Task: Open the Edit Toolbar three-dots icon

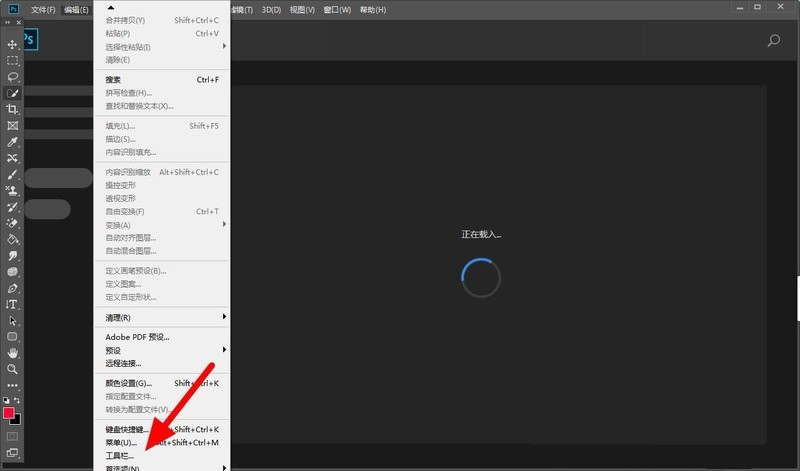Action: point(12,385)
